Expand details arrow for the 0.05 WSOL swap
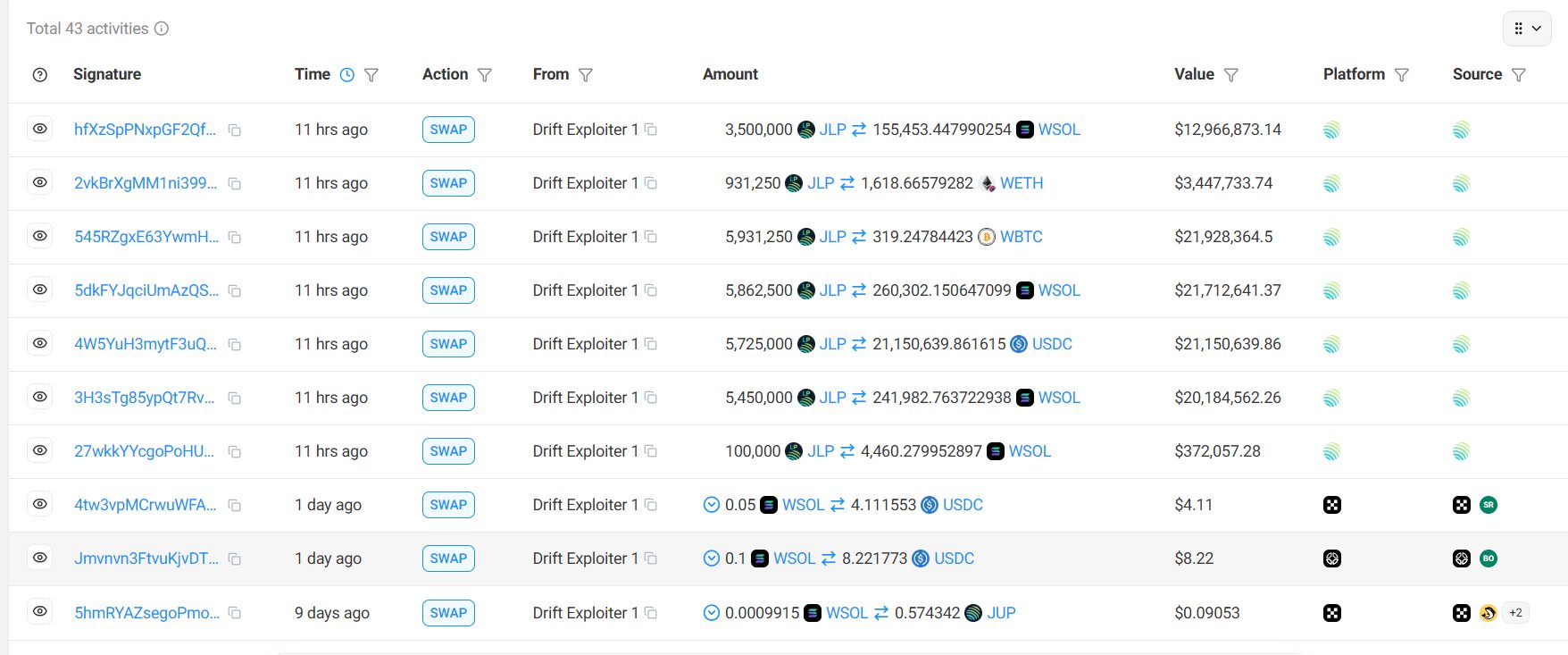1568x655 pixels. [712, 505]
